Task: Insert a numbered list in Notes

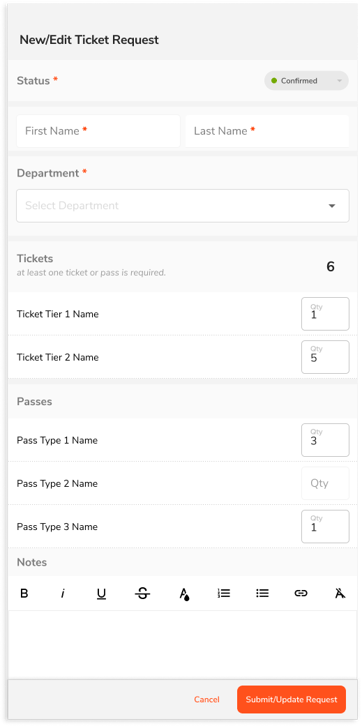Action: [224, 593]
